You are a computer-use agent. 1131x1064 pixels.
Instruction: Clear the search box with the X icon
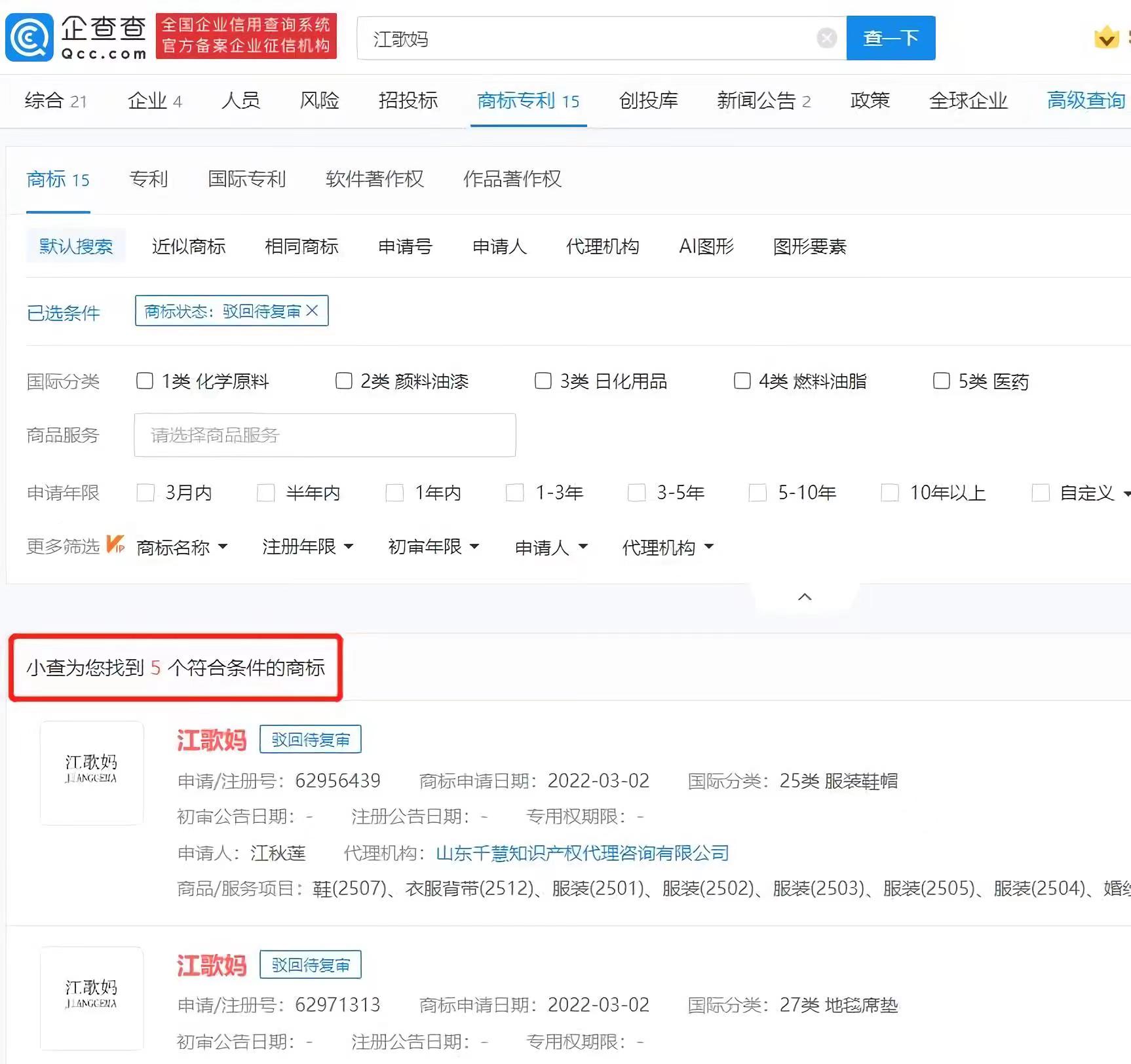(827, 38)
